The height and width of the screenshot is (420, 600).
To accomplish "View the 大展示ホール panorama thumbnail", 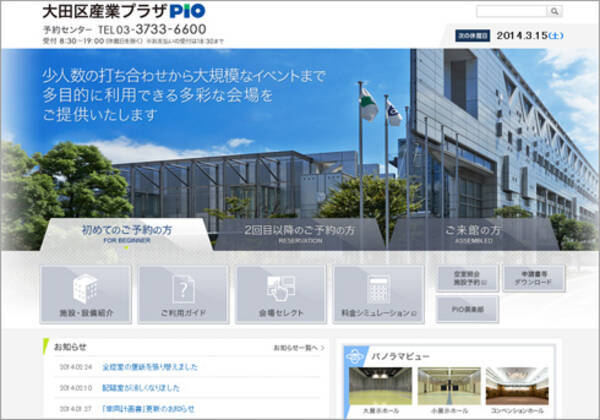I will 380,386.
